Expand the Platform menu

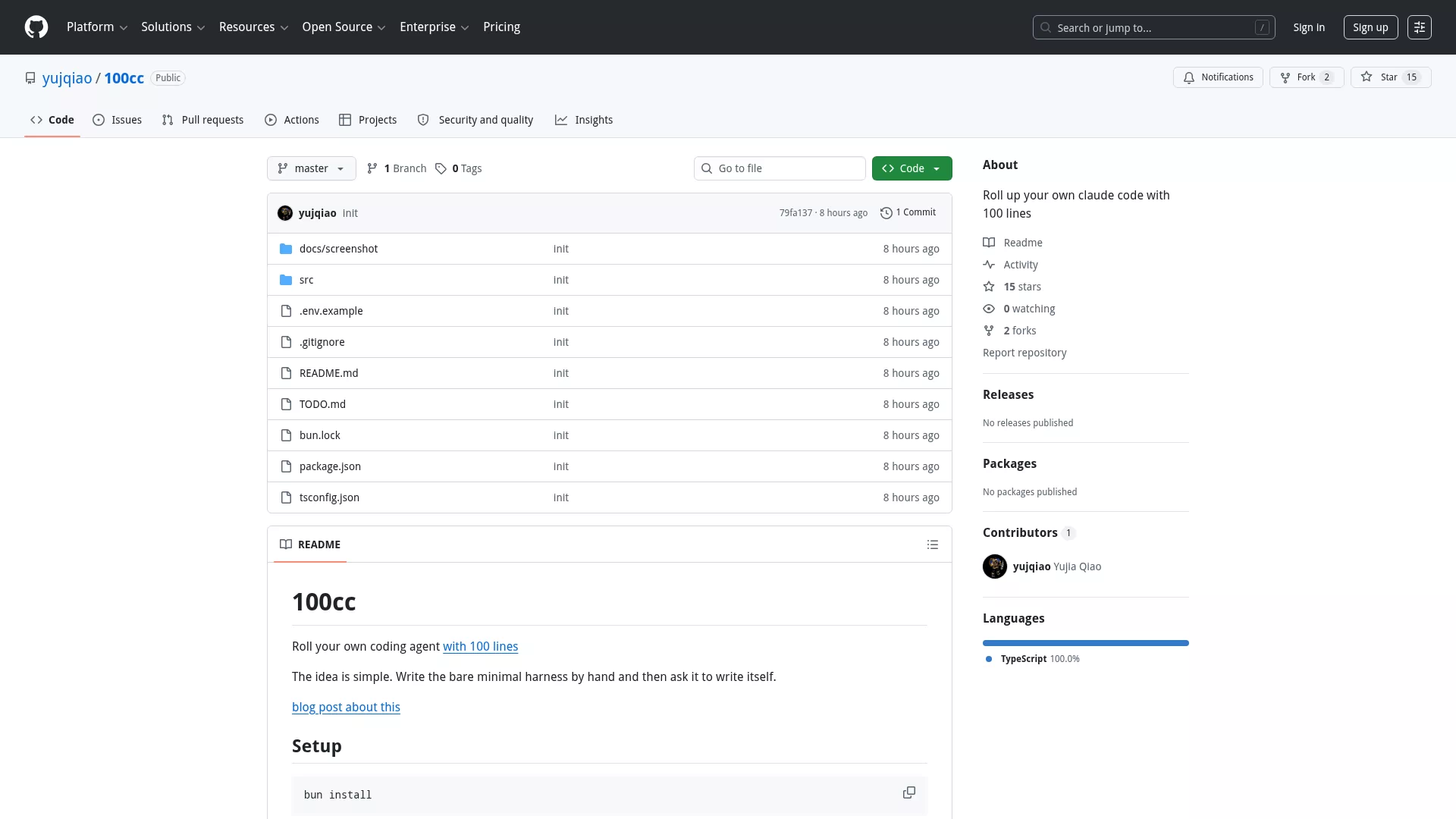click(x=97, y=27)
